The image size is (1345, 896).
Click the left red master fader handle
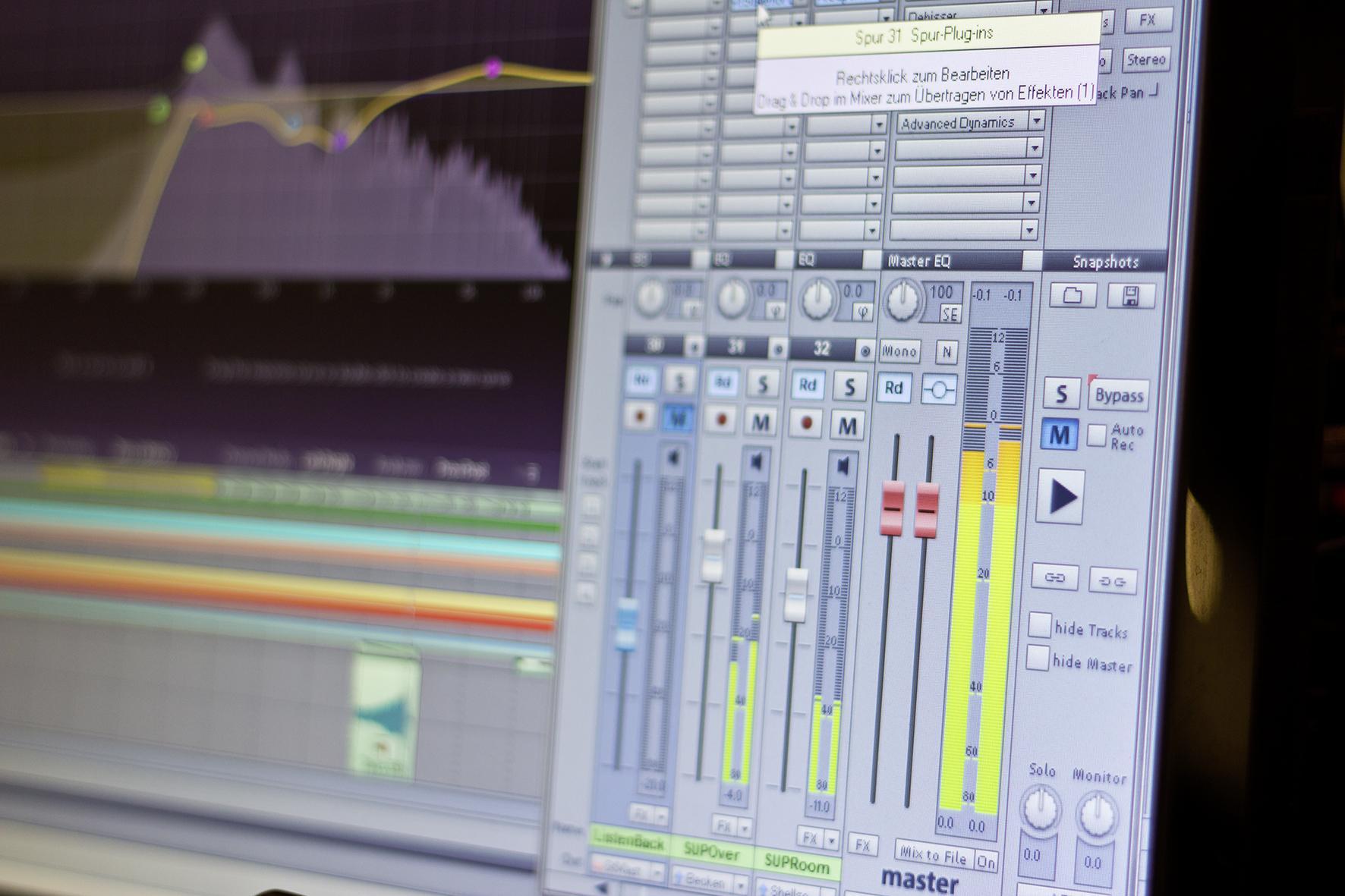893,507
